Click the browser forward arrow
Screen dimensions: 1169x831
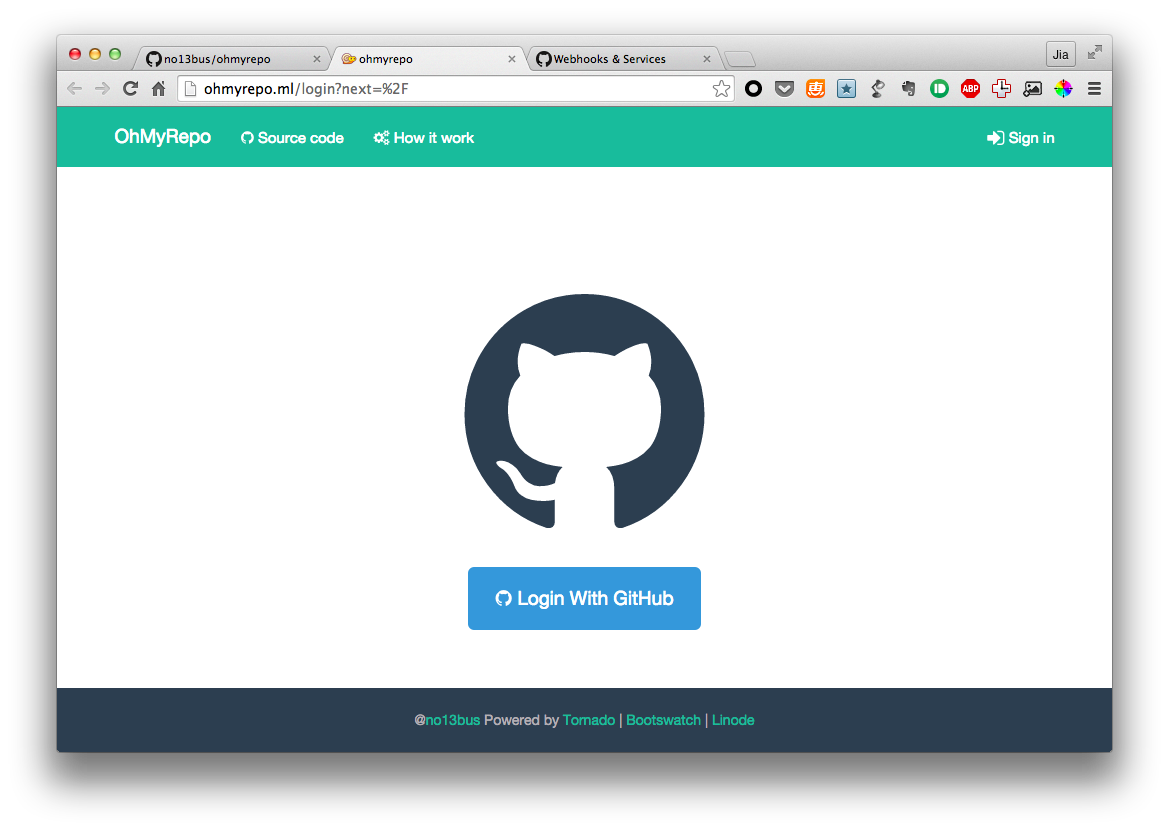102,89
